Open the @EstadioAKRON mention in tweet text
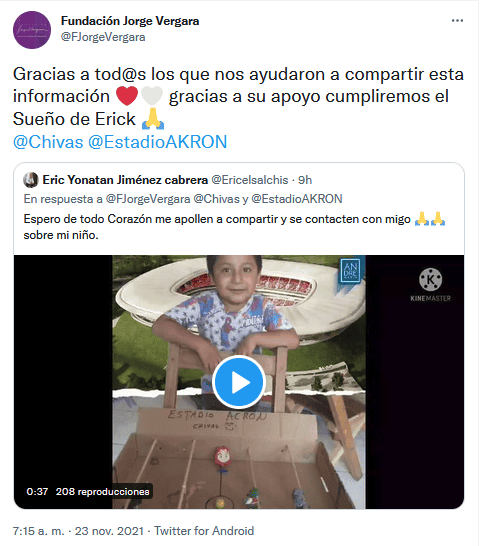 (157, 142)
